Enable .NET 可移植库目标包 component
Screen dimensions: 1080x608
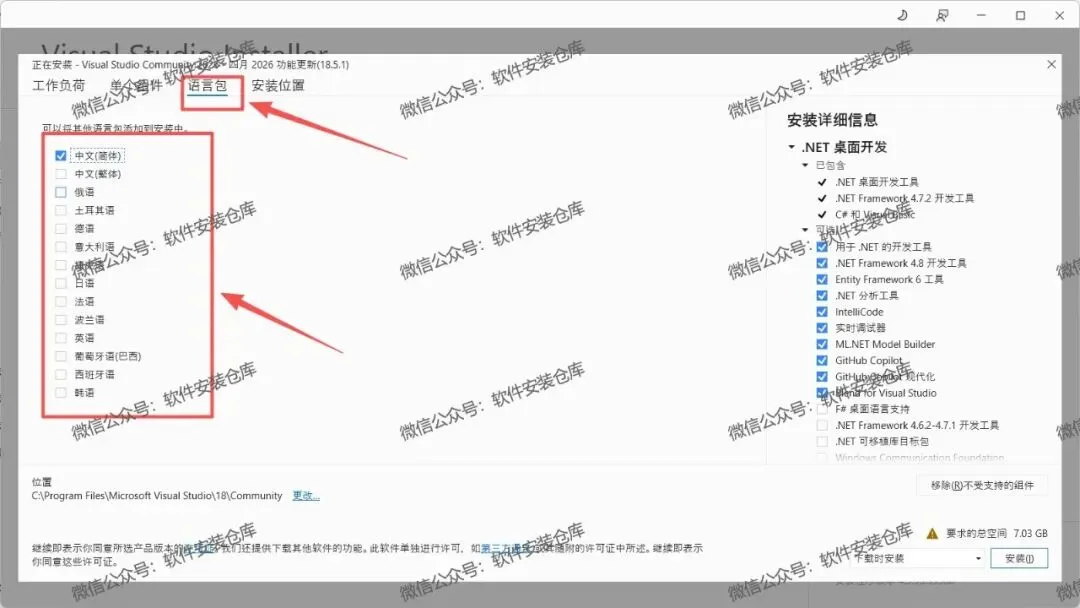click(x=822, y=441)
